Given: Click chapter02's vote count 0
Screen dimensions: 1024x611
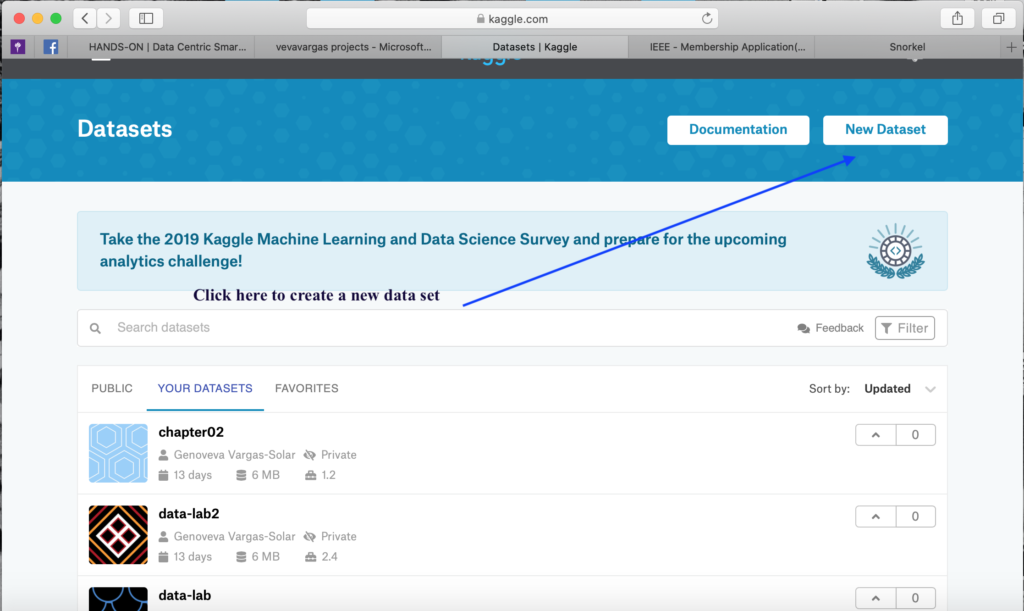Looking at the screenshot, I should (915, 435).
